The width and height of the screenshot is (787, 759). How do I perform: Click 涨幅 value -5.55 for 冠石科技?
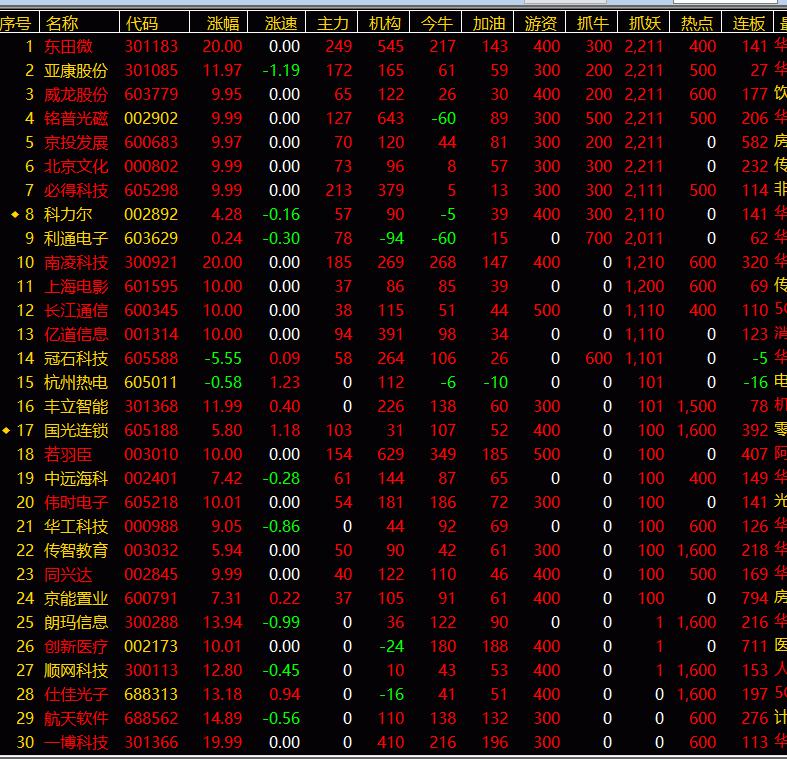click(223, 358)
